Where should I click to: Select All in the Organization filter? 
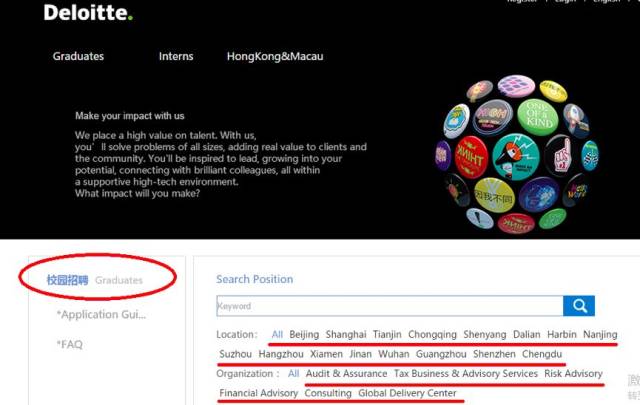(293, 374)
